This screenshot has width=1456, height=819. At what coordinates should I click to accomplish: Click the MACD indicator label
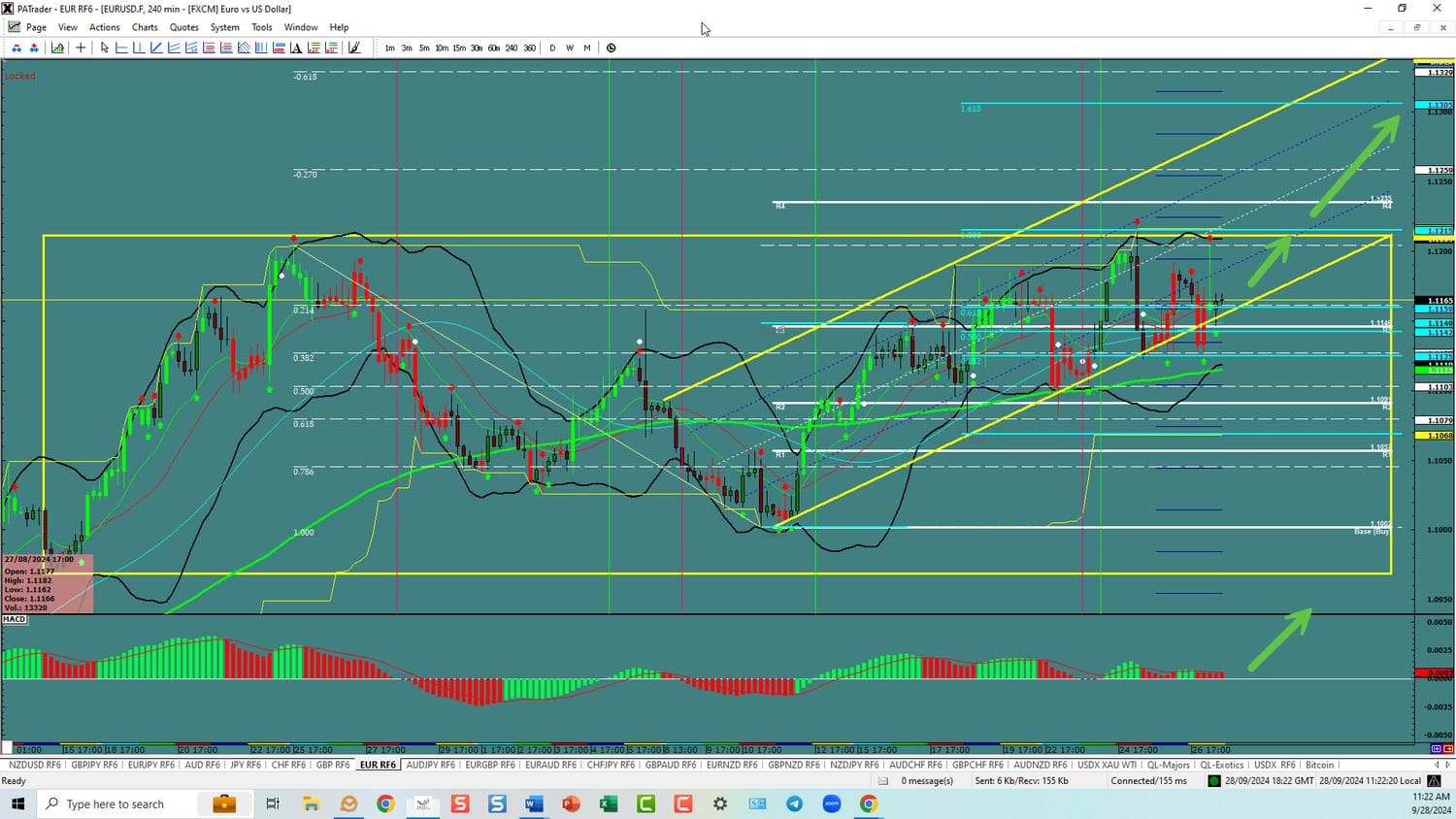(x=15, y=619)
